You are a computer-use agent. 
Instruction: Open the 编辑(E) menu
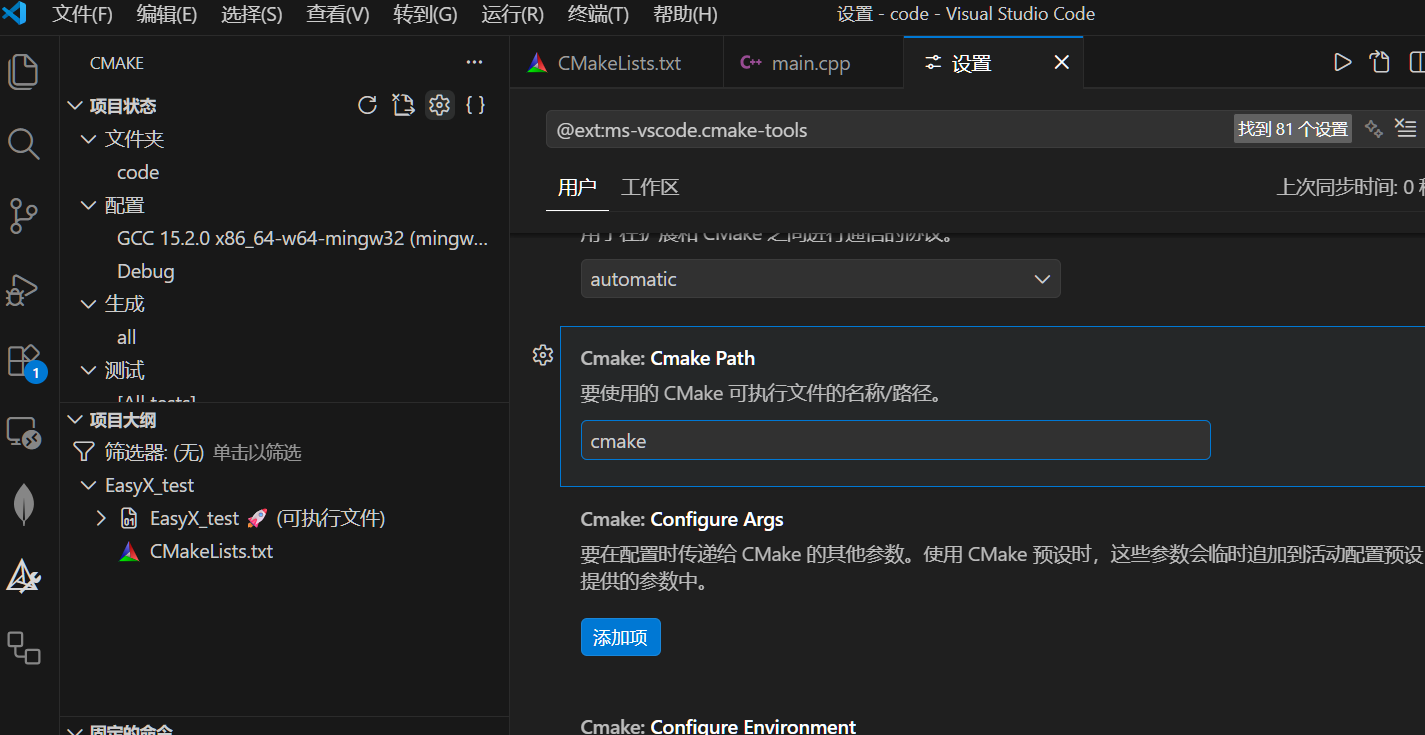[167, 14]
